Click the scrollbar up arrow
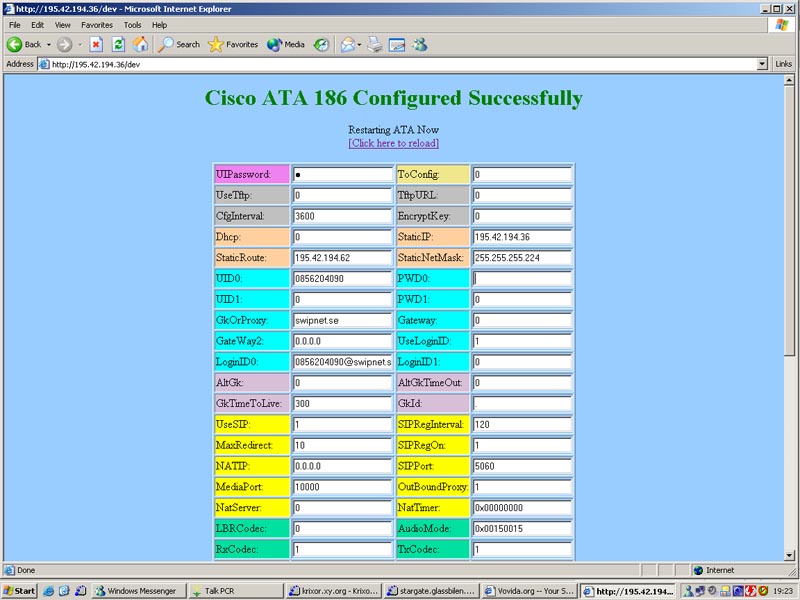 point(789,80)
